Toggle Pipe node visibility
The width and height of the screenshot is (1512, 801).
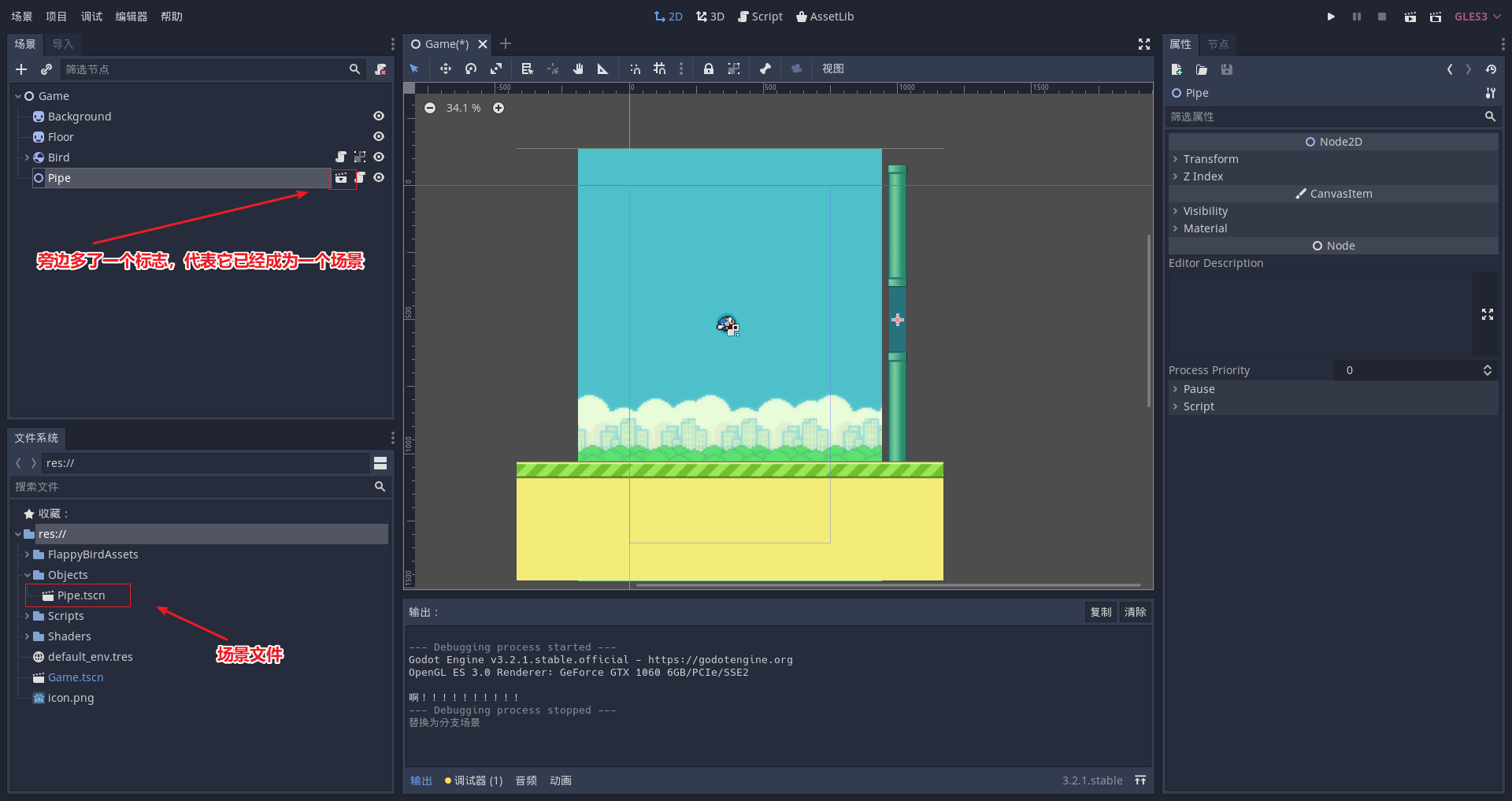coord(379,178)
